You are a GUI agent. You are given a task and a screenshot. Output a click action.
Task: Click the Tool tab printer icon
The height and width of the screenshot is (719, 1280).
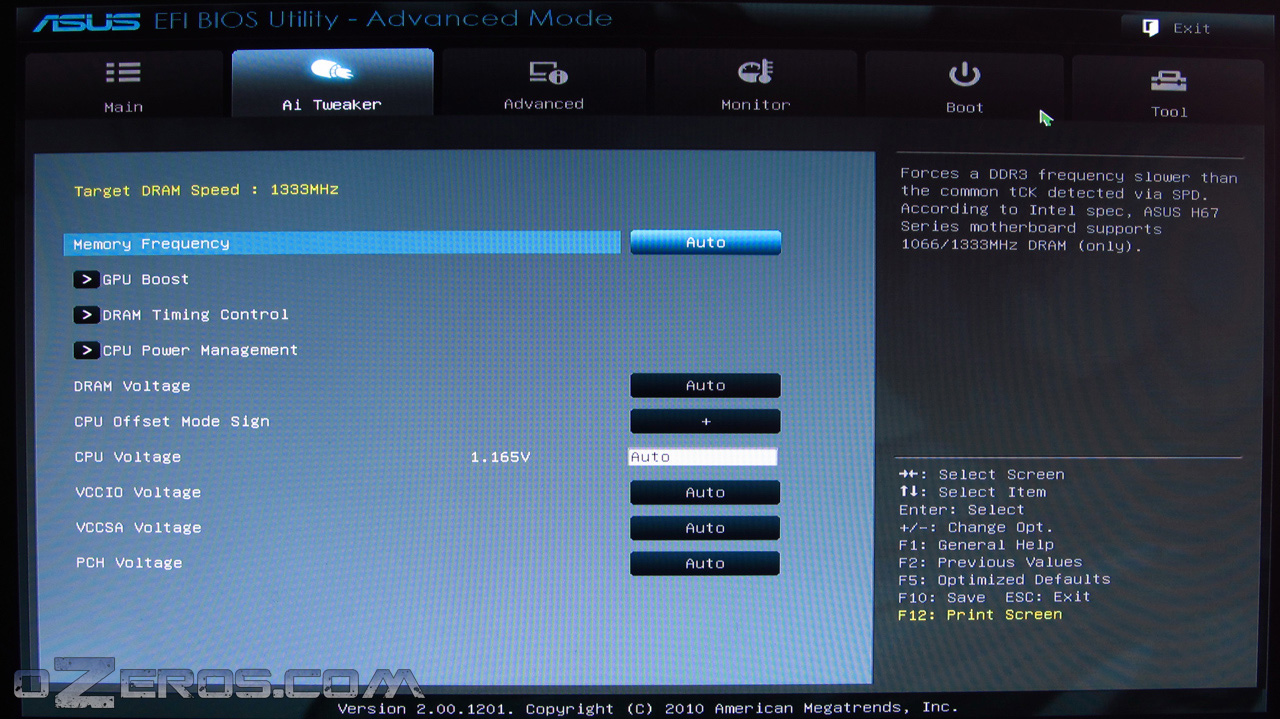pyautogui.click(x=1168, y=81)
